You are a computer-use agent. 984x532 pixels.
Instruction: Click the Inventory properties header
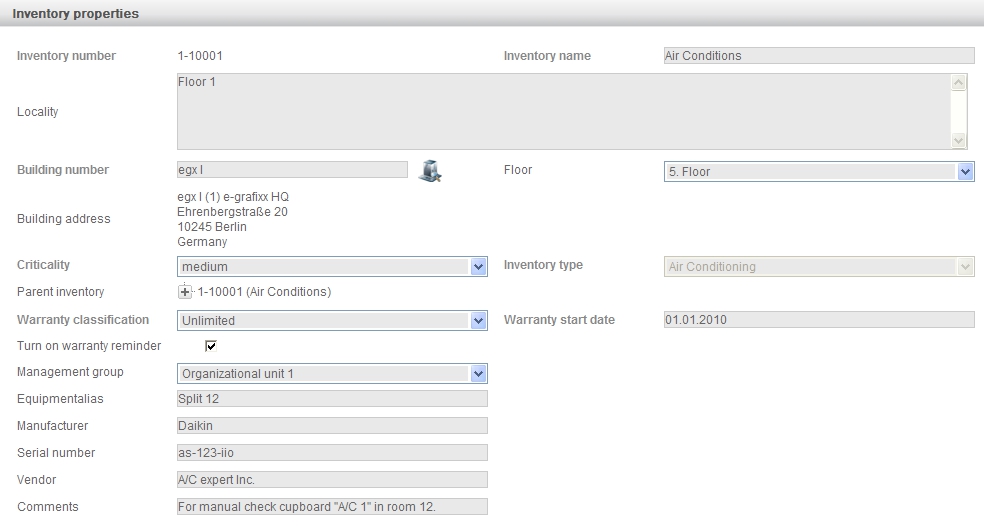tap(75, 13)
